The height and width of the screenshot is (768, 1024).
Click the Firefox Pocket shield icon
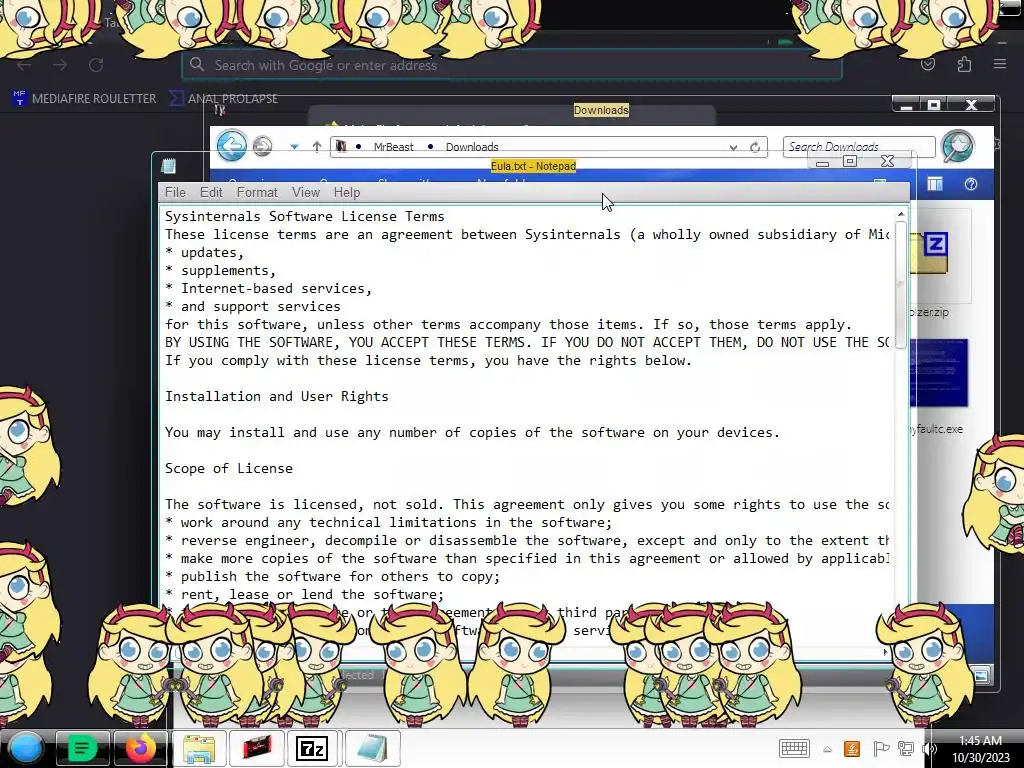pos(927,64)
